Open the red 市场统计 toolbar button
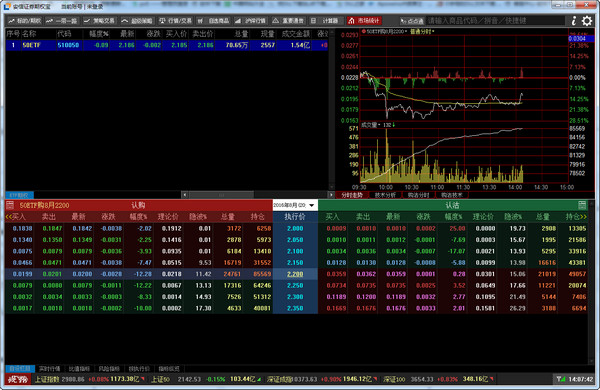 pyautogui.click(x=365, y=21)
